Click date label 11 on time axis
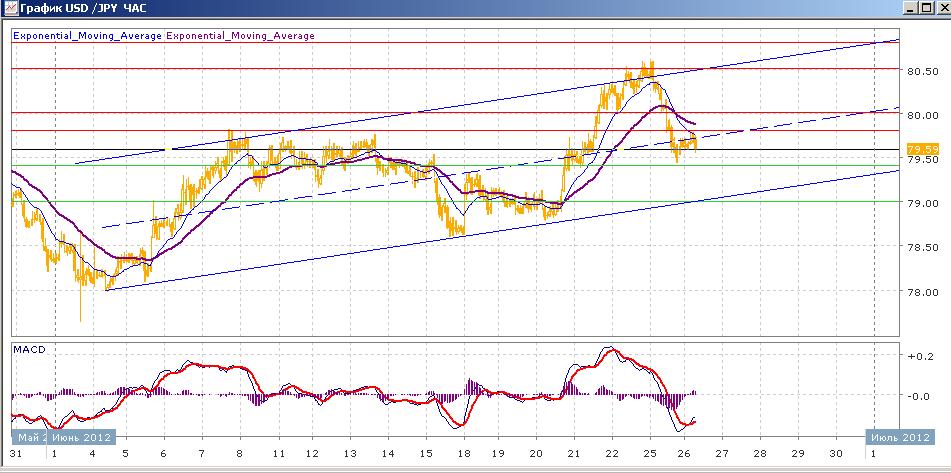Image resolution: width=951 pixels, height=473 pixels. (x=278, y=454)
